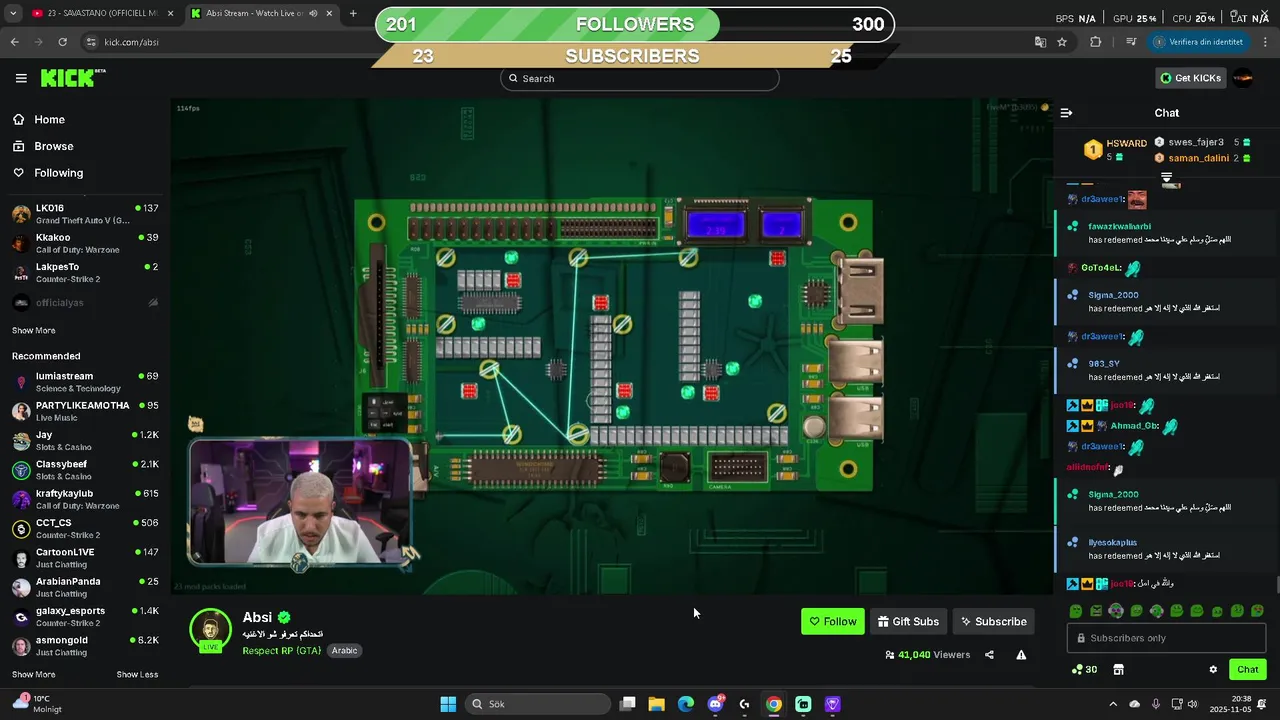Click Absi streamer avatar
Image resolution: width=1280 pixels, height=720 pixels.
[210, 629]
